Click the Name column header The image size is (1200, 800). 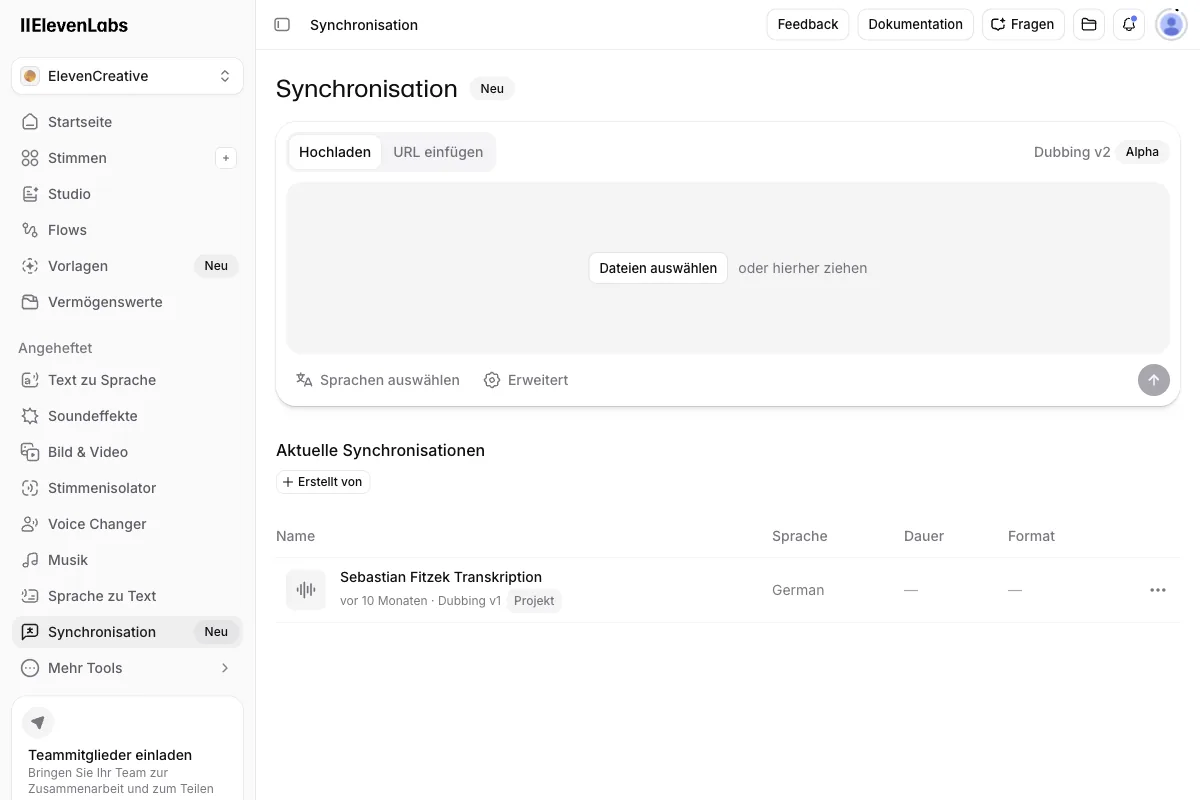click(x=296, y=536)
